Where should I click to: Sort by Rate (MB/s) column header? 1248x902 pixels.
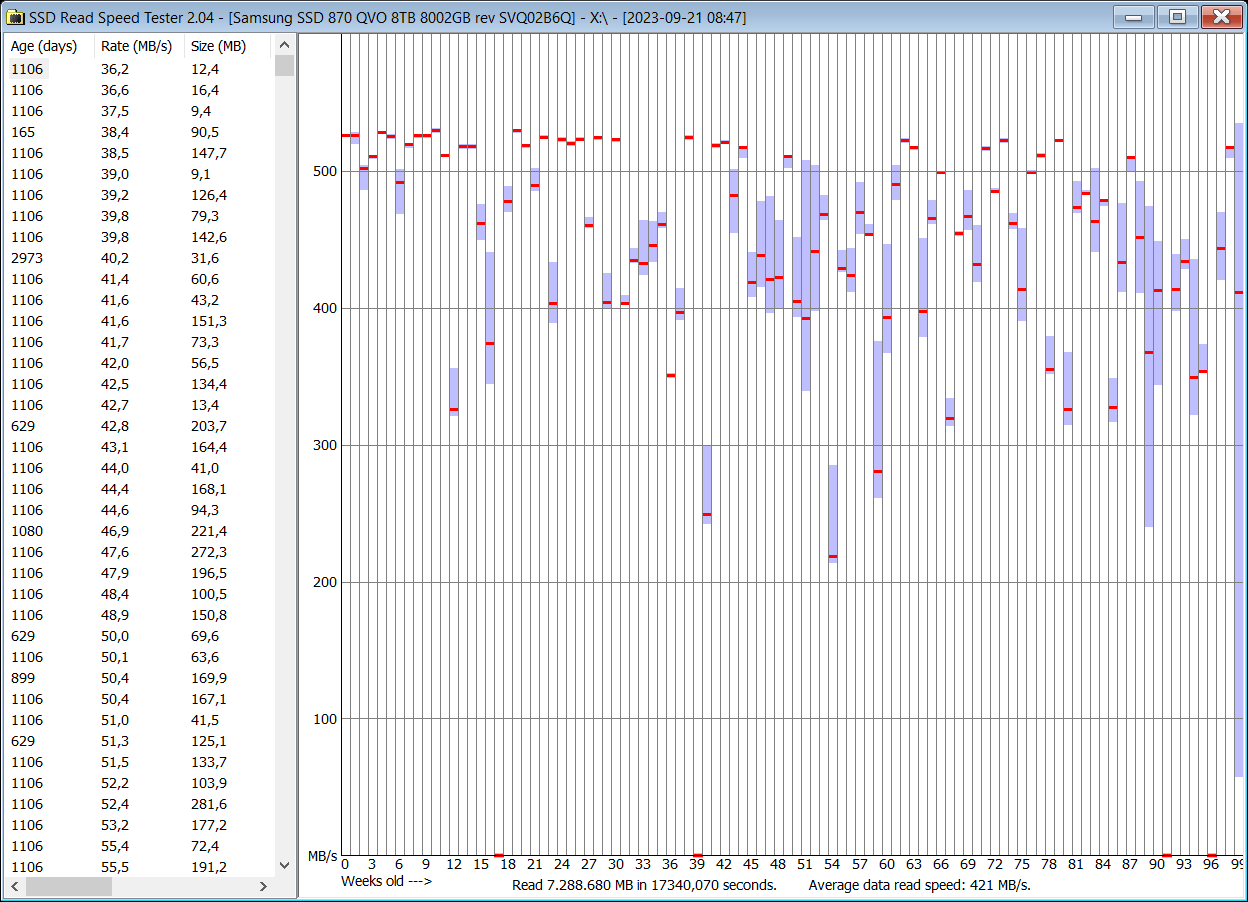pos(140,46)
